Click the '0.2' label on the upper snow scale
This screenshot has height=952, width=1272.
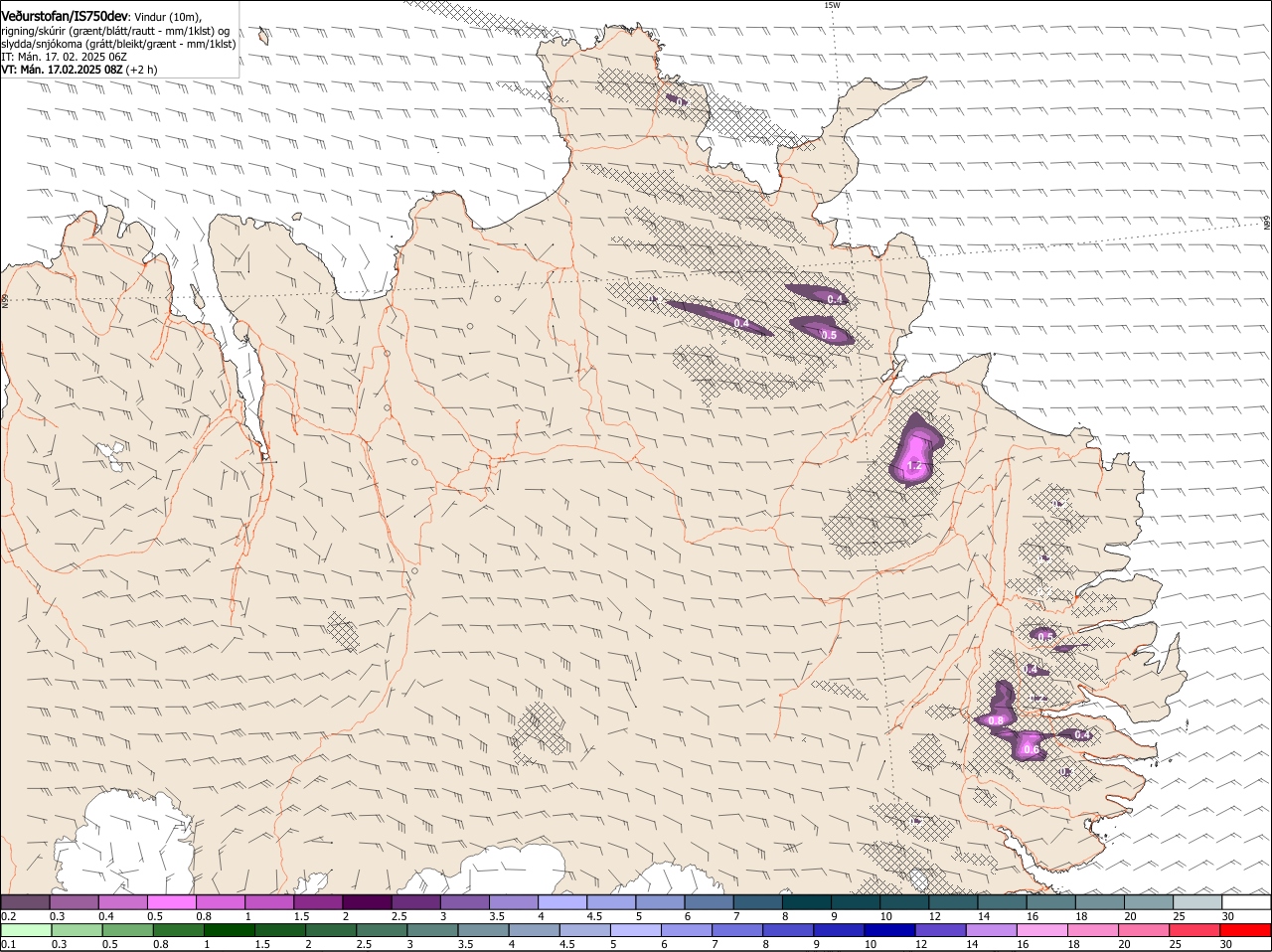[8, 915]
